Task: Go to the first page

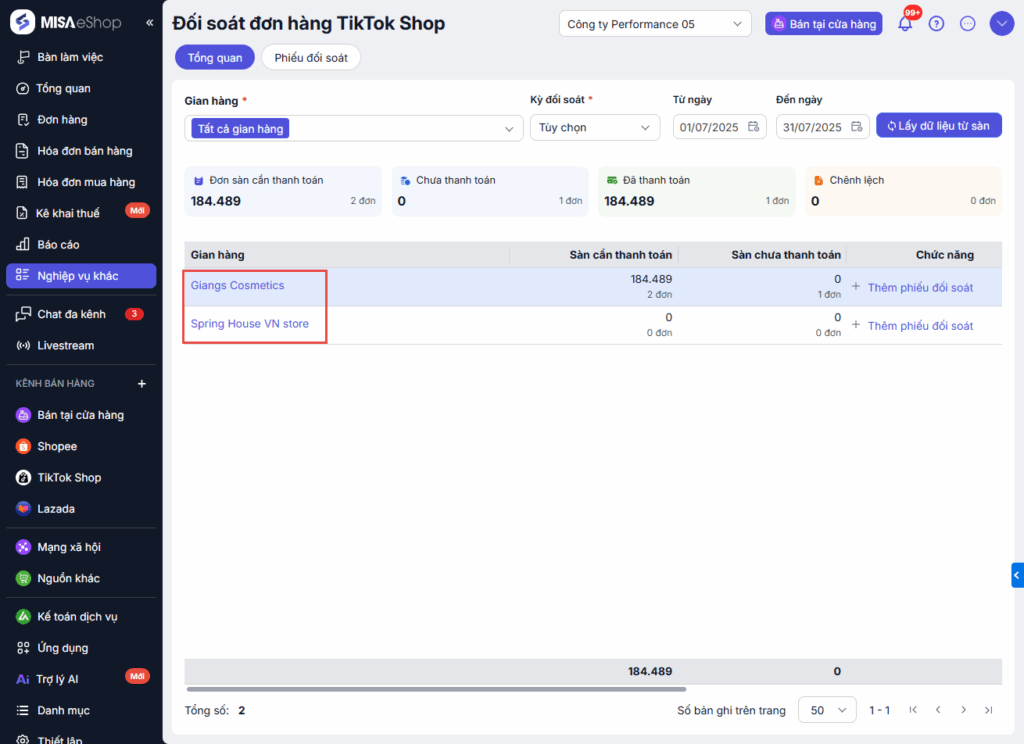Action: [x=913, y=710]
